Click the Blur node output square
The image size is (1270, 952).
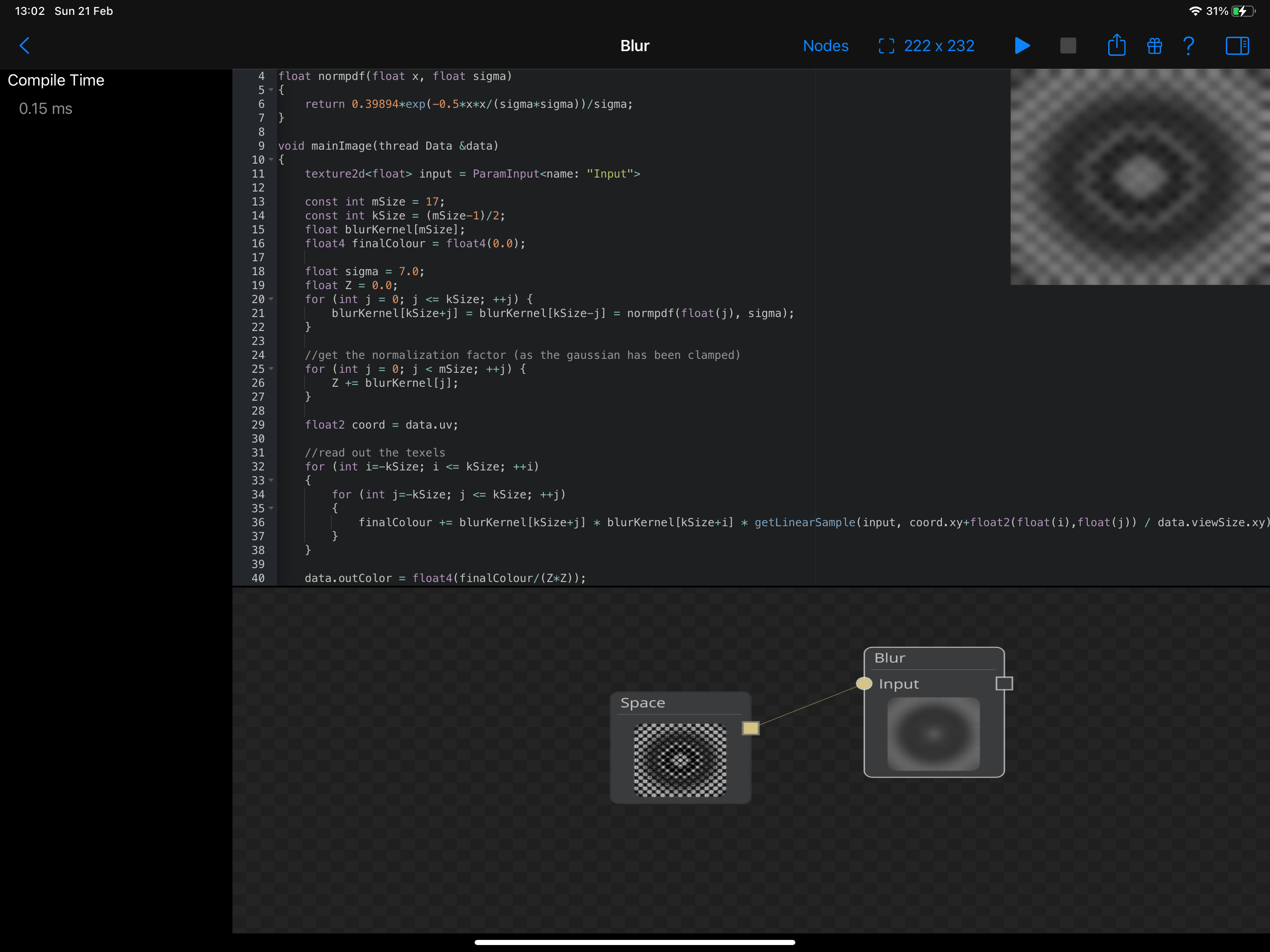(x=1004, y=683)
